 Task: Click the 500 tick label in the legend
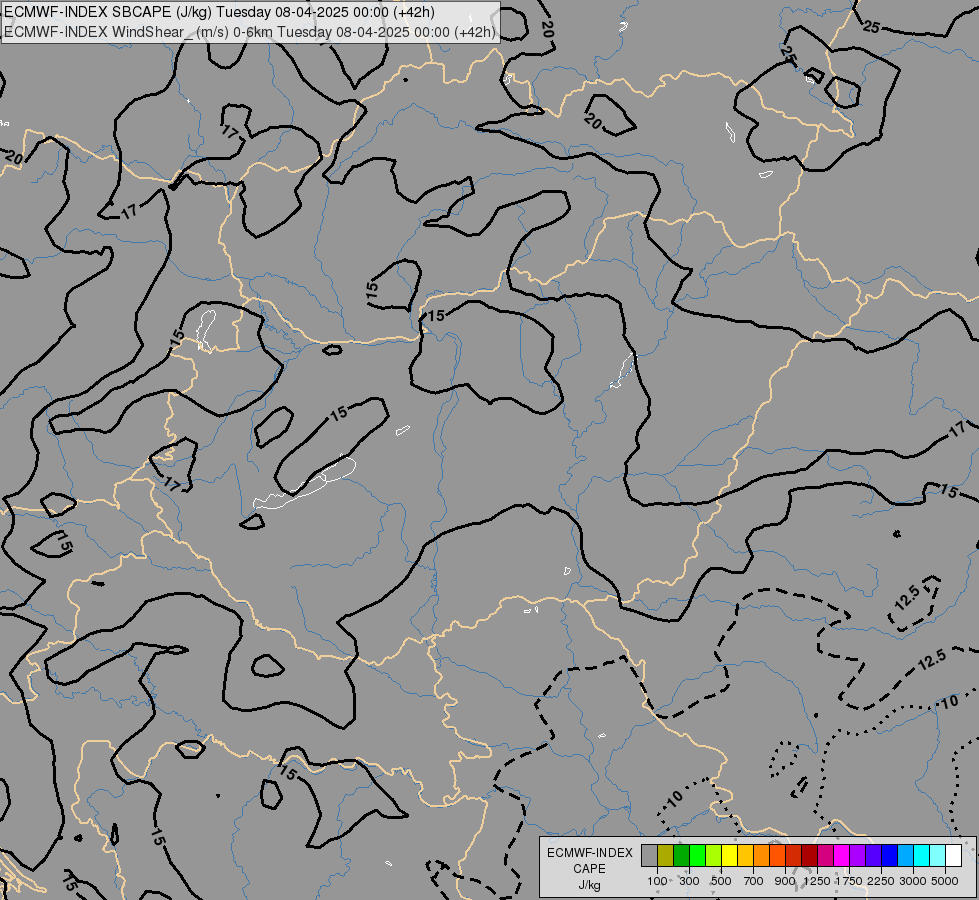coord(721,881)
